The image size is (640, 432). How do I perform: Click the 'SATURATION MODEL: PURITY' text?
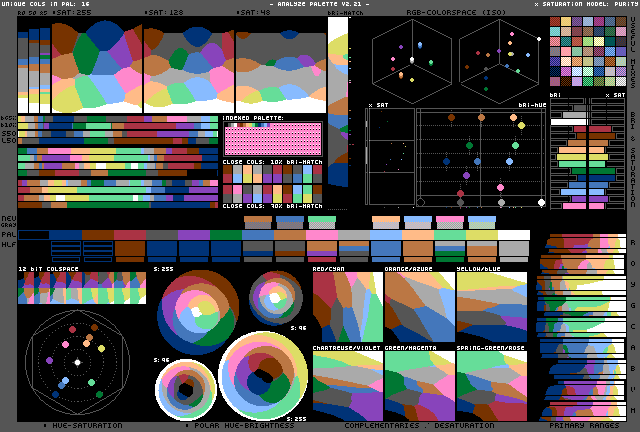pyautogui.click(x=587, y=4)
